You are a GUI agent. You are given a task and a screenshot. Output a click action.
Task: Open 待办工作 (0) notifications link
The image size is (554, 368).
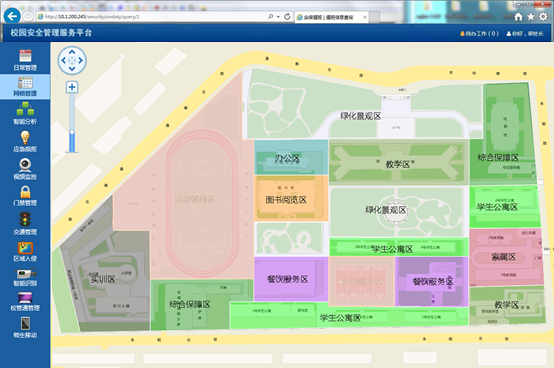479,34
